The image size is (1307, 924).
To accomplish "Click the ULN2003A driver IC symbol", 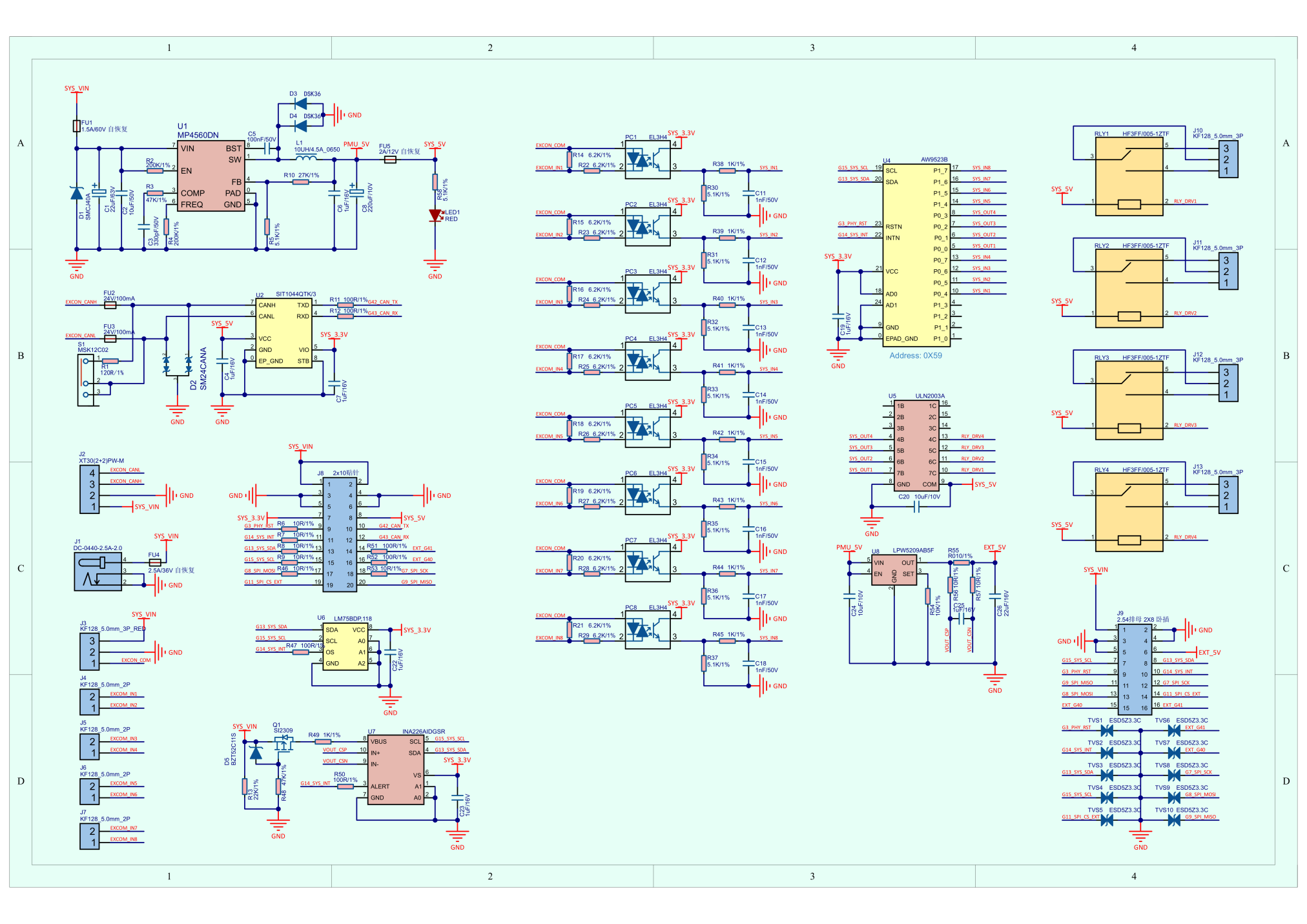I will (x=916, y=444).
